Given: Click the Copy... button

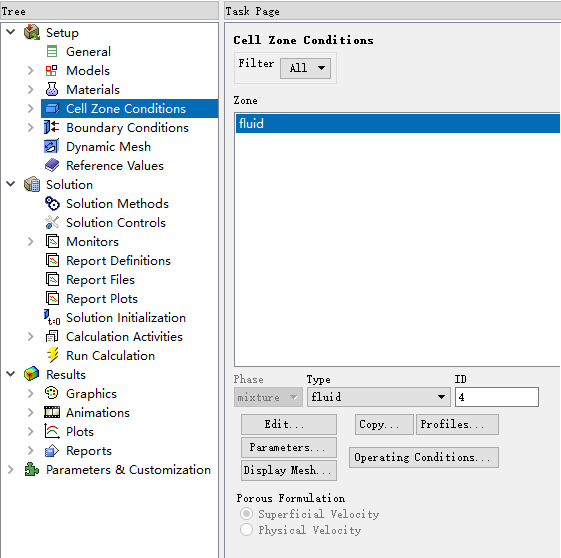Looking at the screenshot, I should (384, 424).
